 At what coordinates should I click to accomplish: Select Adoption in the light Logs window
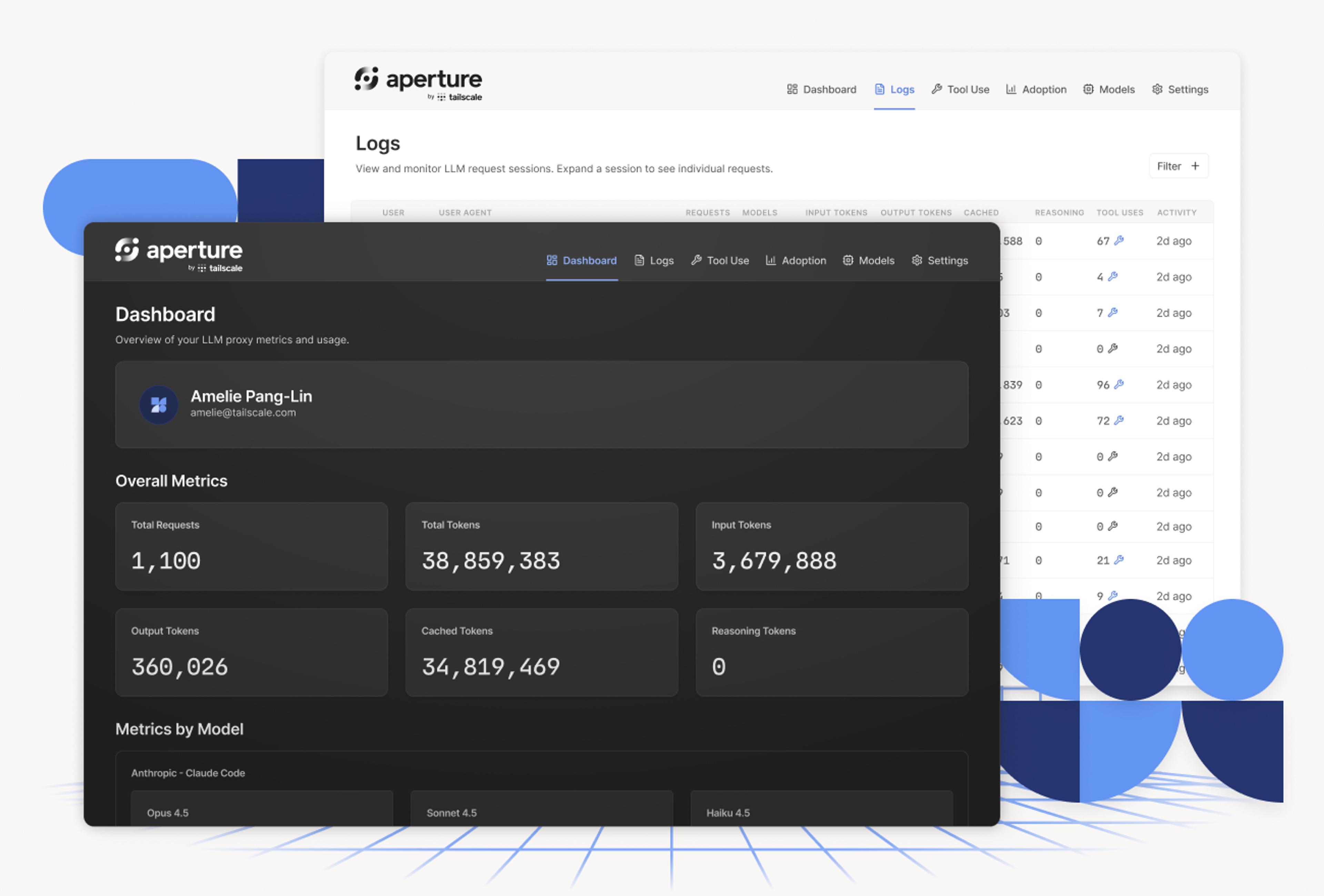coord(1036,89)
